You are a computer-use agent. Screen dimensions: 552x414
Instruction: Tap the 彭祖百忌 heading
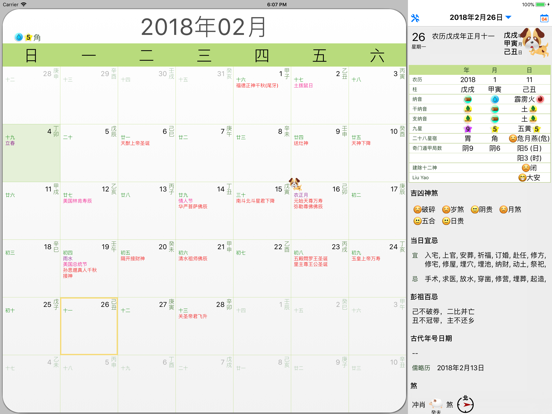coord(424,297)
